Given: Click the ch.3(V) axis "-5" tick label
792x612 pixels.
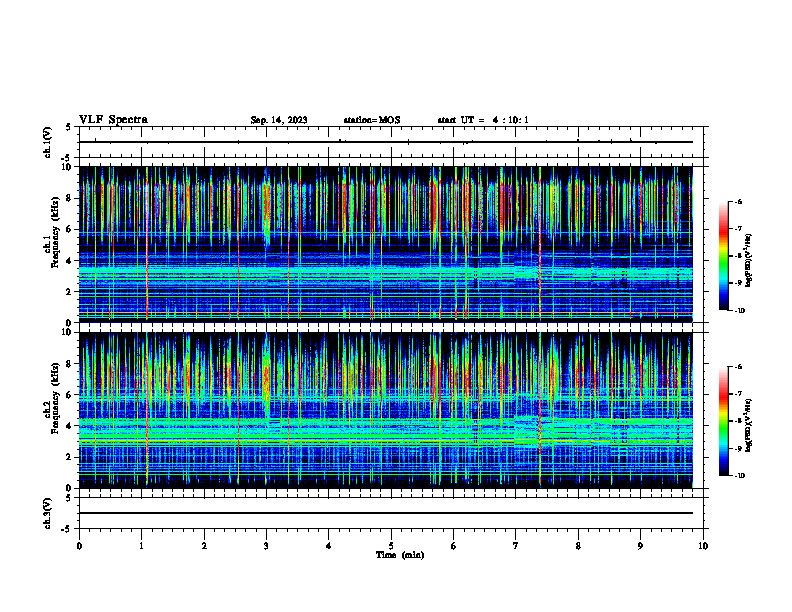Looking at the screenshot, I should click(67, 529).
